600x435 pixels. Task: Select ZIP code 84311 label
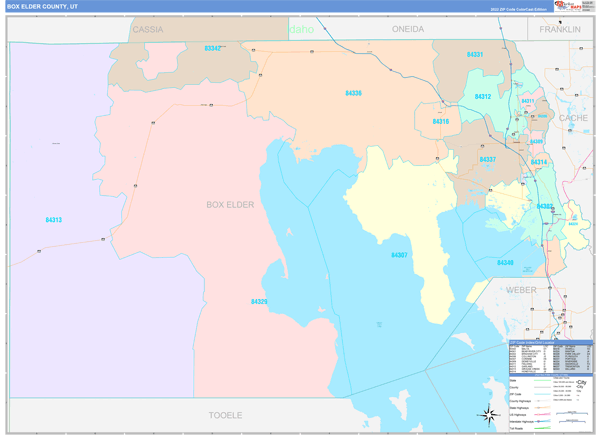[528, 101]
